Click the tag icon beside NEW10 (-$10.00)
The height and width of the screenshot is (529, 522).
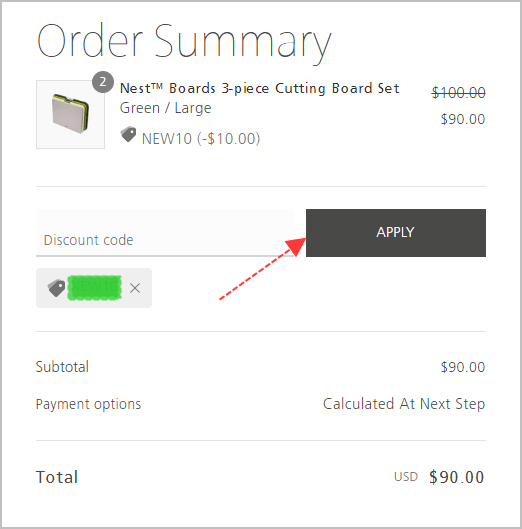point(128,135)
